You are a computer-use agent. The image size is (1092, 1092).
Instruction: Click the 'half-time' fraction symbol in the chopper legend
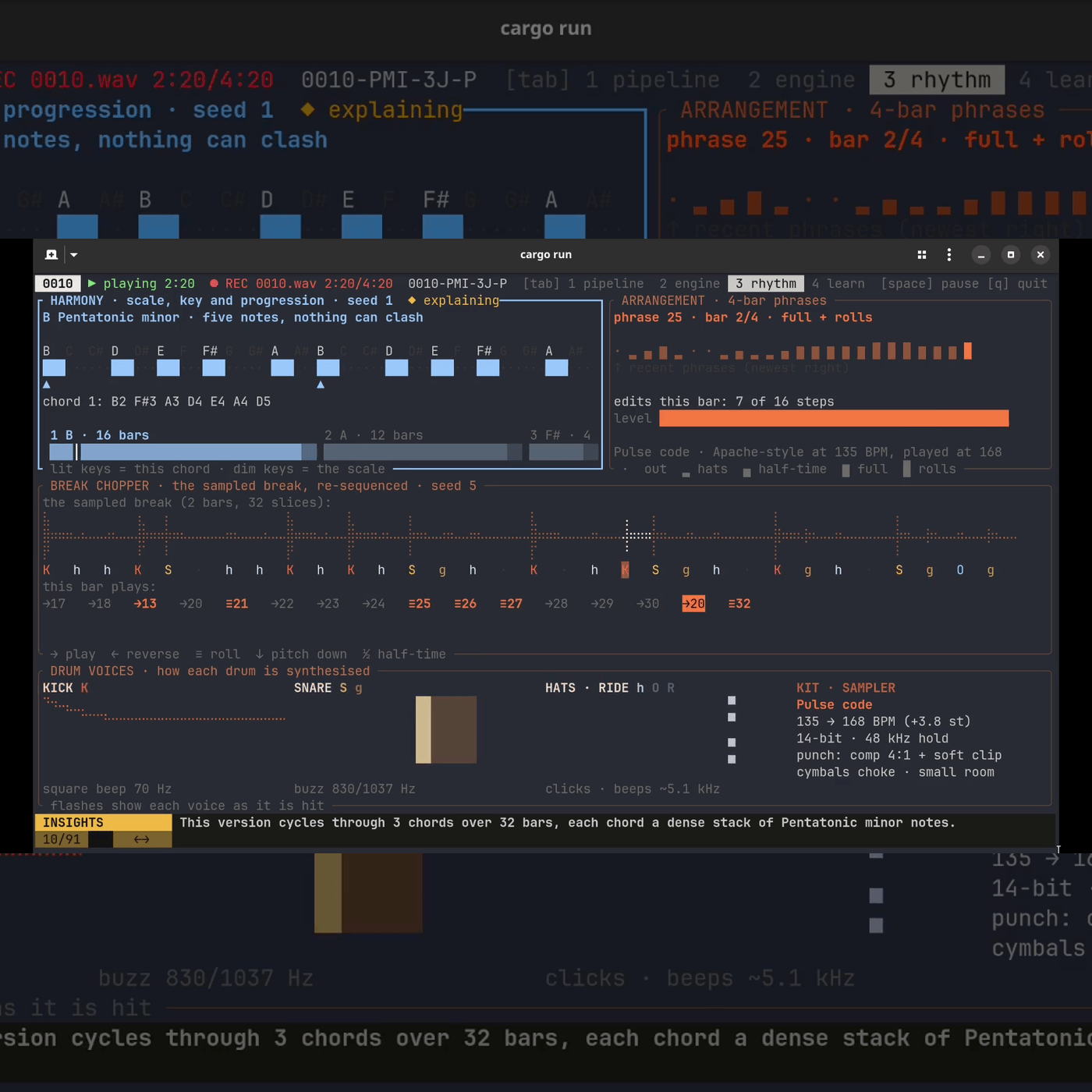pyautogui.click(x=366, y=654)
